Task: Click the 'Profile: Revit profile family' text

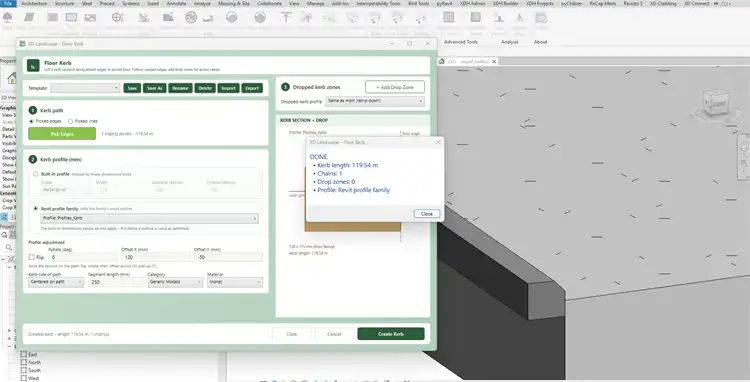Action: 353,190
